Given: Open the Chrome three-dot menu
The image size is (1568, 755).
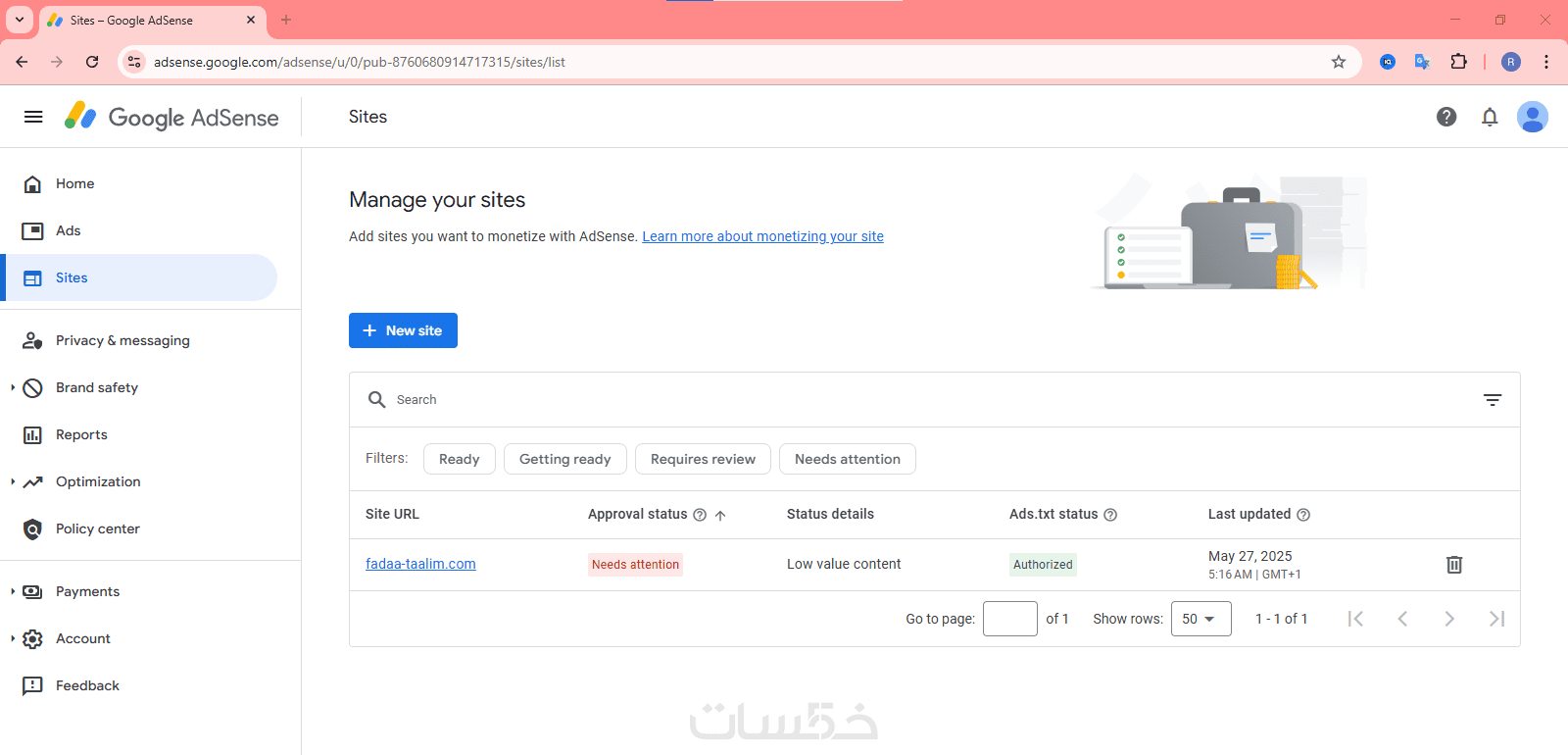Looking at the screenshot, I should point(1546,62).
